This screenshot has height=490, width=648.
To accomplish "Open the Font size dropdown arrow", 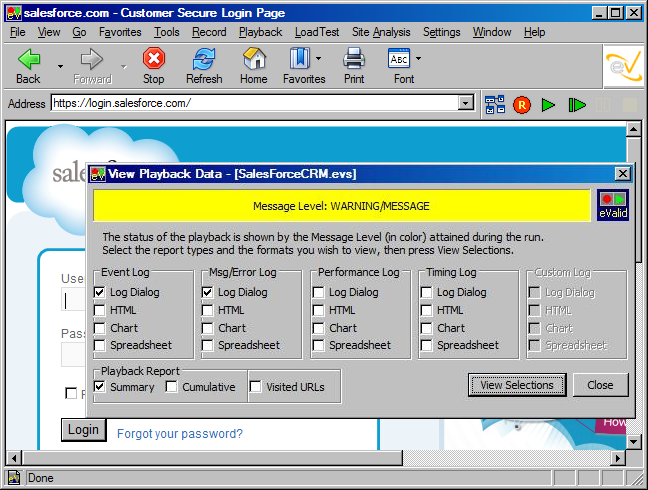I will [418, 59].
